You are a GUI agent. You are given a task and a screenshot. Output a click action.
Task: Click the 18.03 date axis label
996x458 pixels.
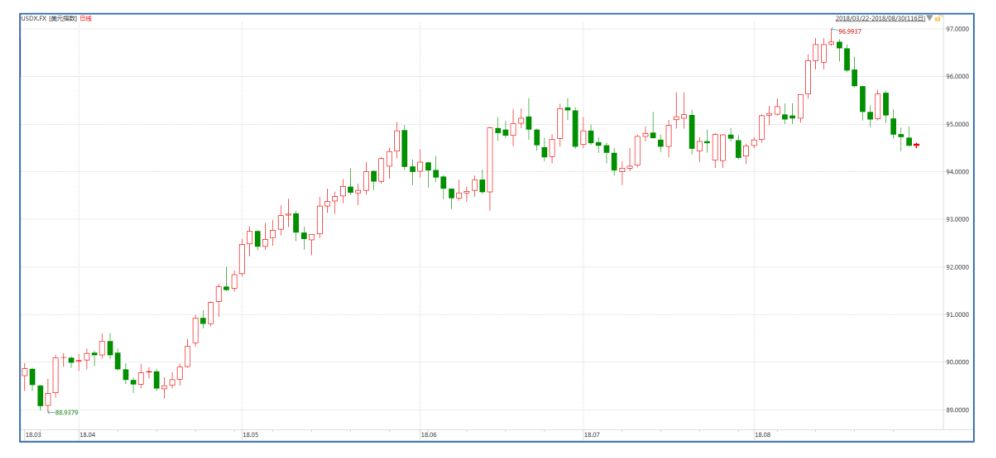[x=32, y=435]
